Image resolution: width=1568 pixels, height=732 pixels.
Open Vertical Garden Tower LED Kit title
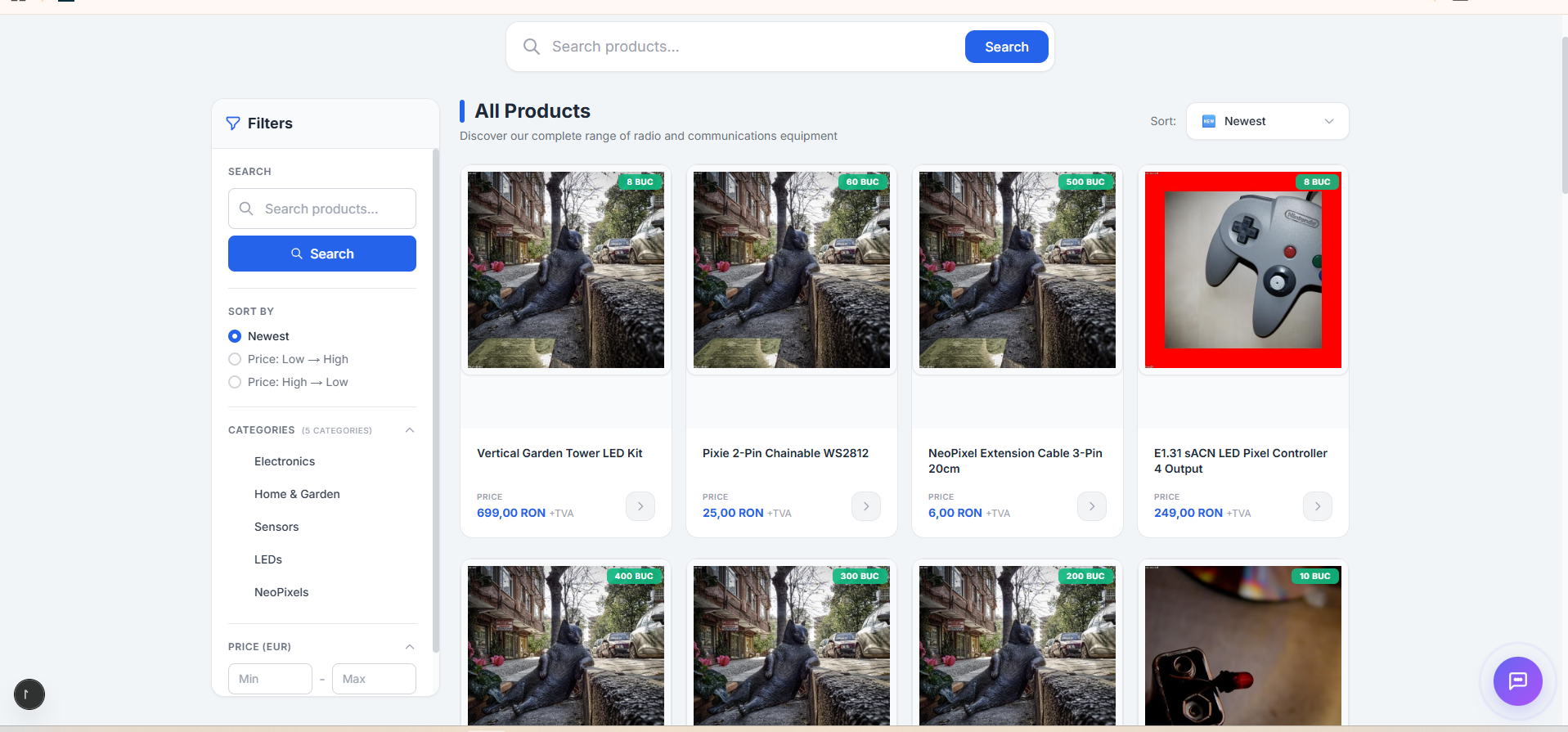click(559, 453)
